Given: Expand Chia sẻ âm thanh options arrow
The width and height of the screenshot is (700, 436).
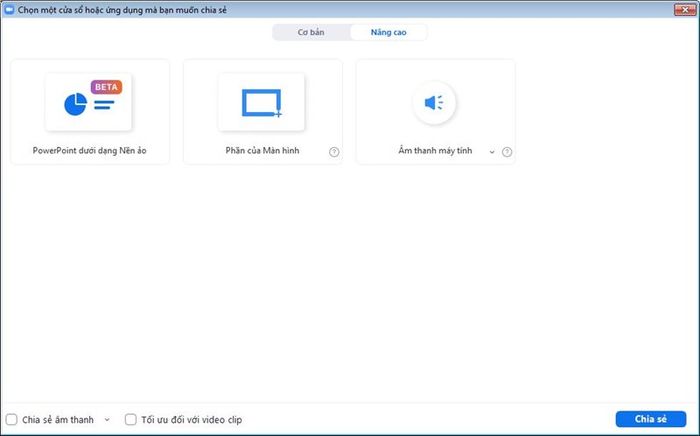Looking at the screenshot, I should coord(107,420).
